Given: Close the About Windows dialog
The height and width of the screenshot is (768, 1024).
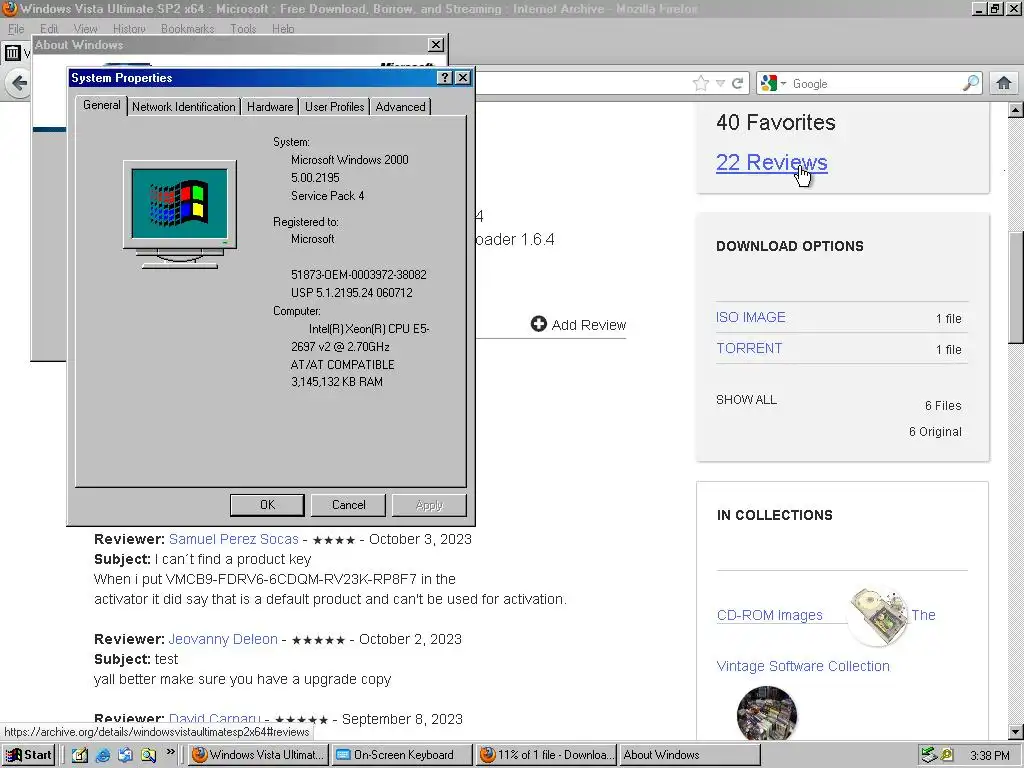Looking at the screenshot, I should pos(436,45).
